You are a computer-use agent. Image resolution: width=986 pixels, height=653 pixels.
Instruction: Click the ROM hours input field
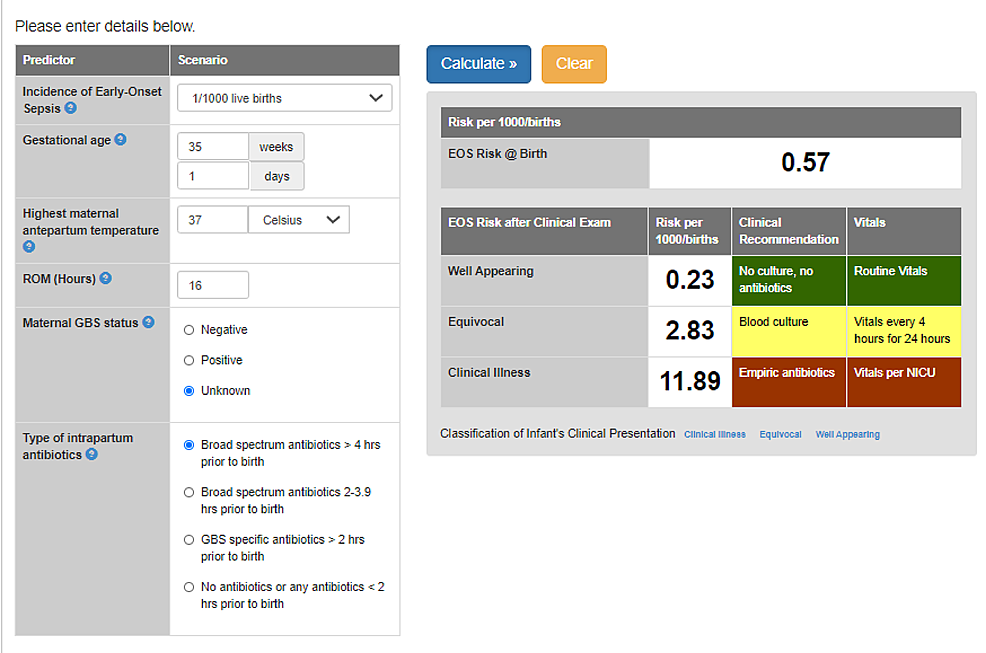(x=212, y=284)
